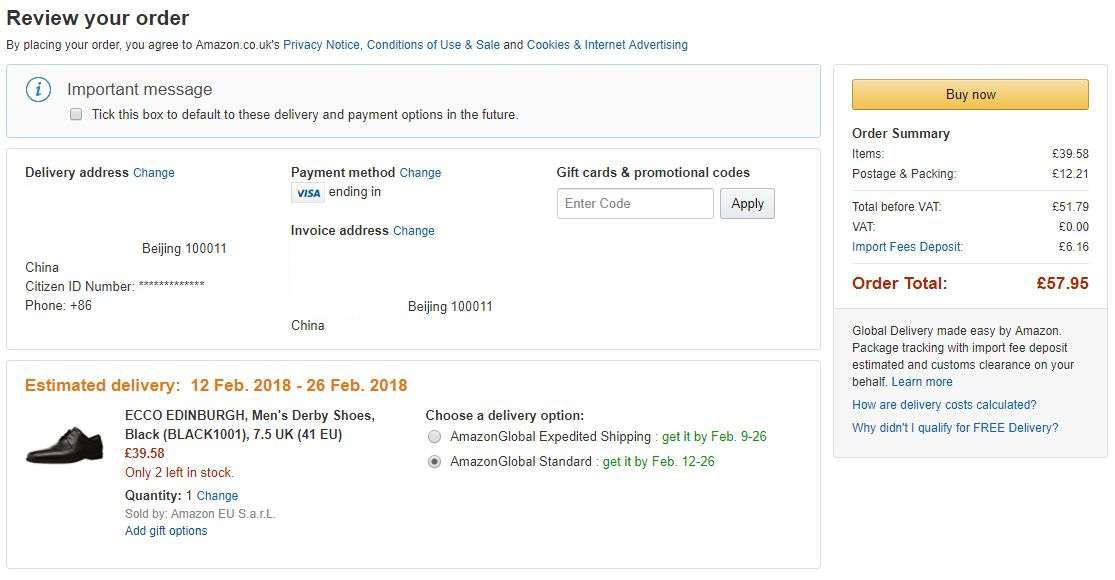The width and height of the screenshot is (1115, 580).
Task: Select AmazonGlobal Expedited Shipping option
Action: (x=434, y=436)
